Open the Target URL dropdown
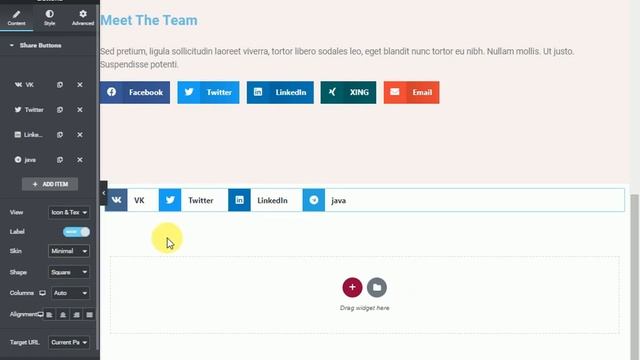 point(69,342)
